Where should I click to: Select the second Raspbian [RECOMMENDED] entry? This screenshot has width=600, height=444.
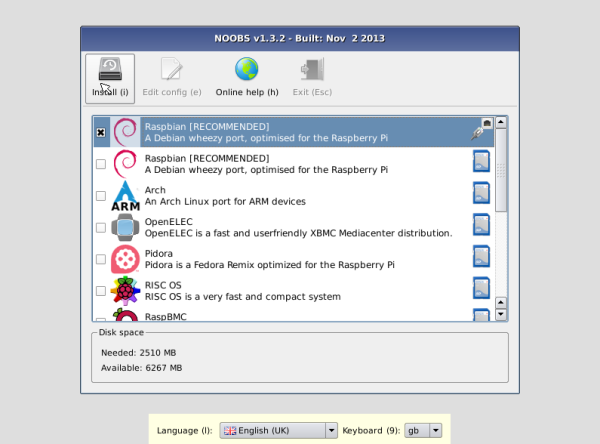[293, 164]
